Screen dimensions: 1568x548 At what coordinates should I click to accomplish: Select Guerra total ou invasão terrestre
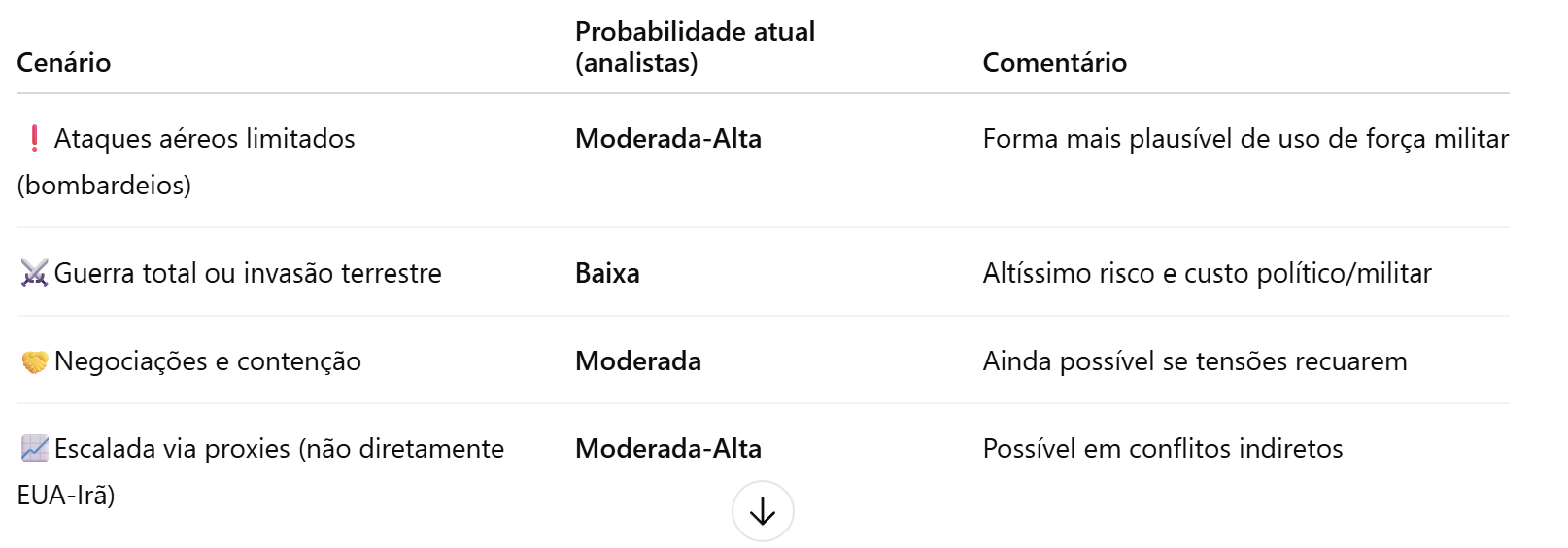(x=248, y=273)
